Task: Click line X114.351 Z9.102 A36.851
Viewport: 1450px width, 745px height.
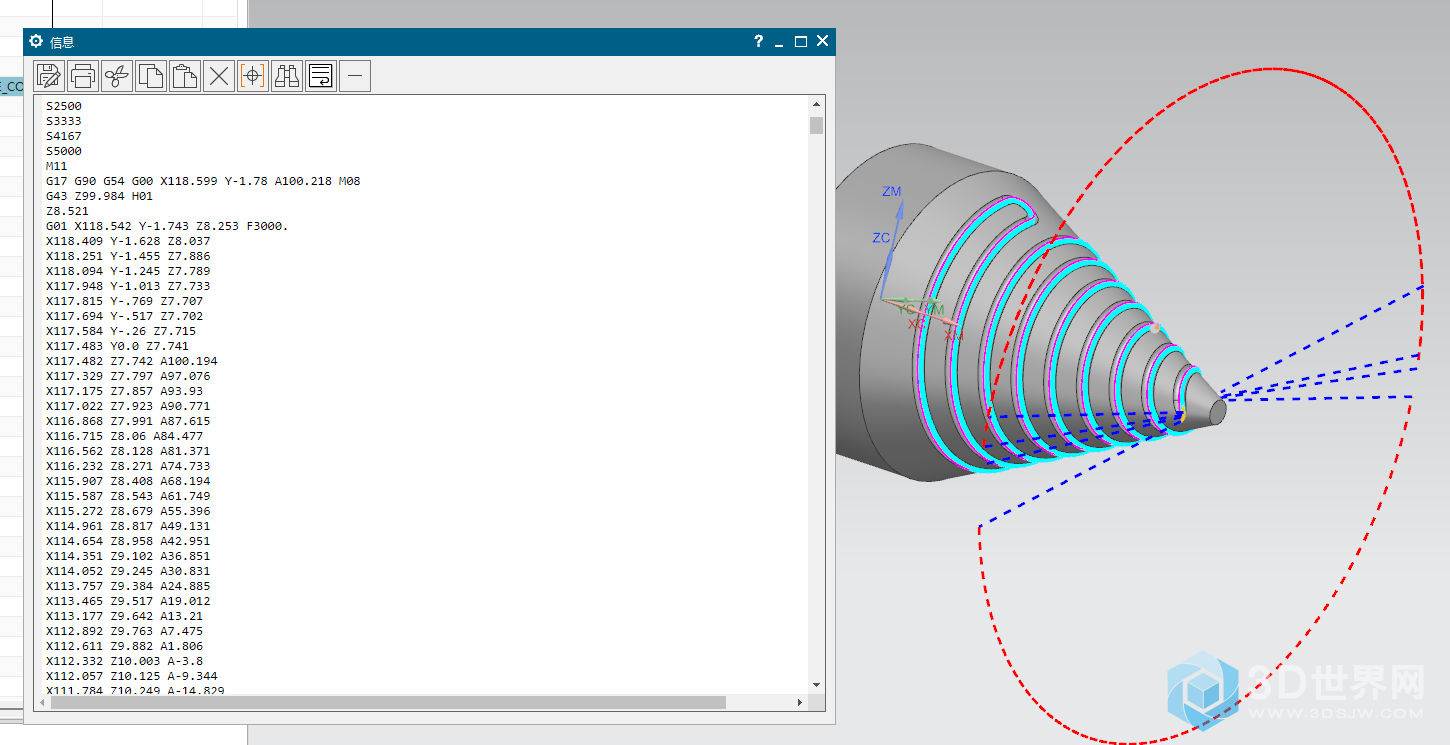Action: click(x=128, y=556)
